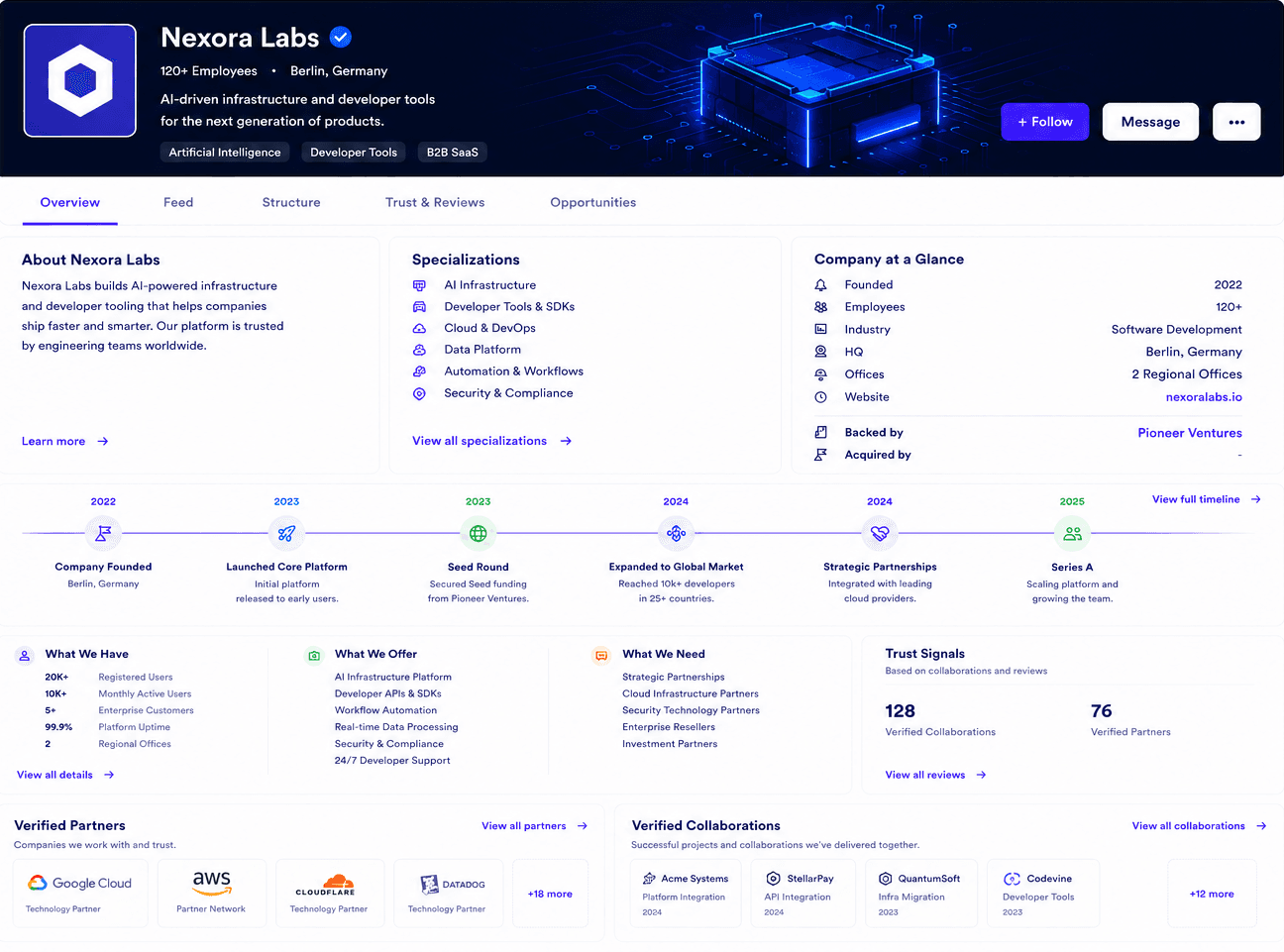Click the Nexora Labs hexagon logo
The height and width of the screenshot is (952, 1284).
click(80, 80)
